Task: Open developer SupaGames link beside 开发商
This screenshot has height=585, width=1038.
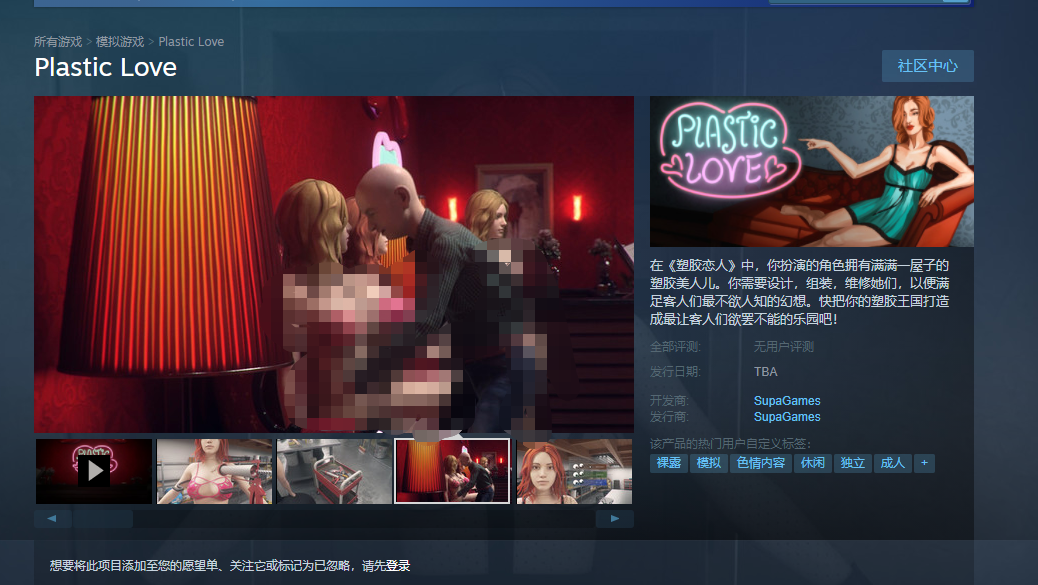Action: coord(787,400)
